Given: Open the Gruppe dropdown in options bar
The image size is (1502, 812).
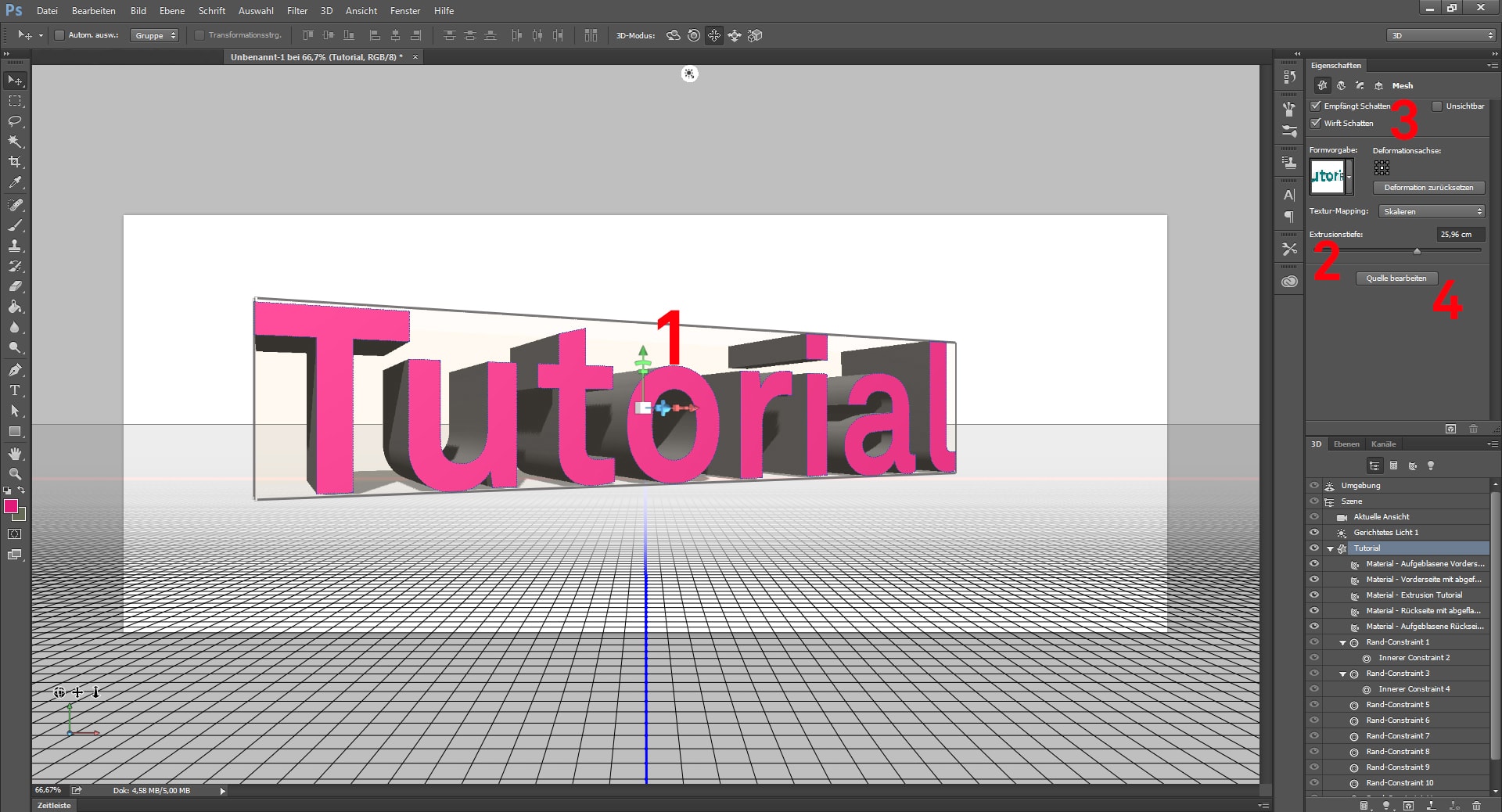Looking at the screenshot, I should pos(155,35).
